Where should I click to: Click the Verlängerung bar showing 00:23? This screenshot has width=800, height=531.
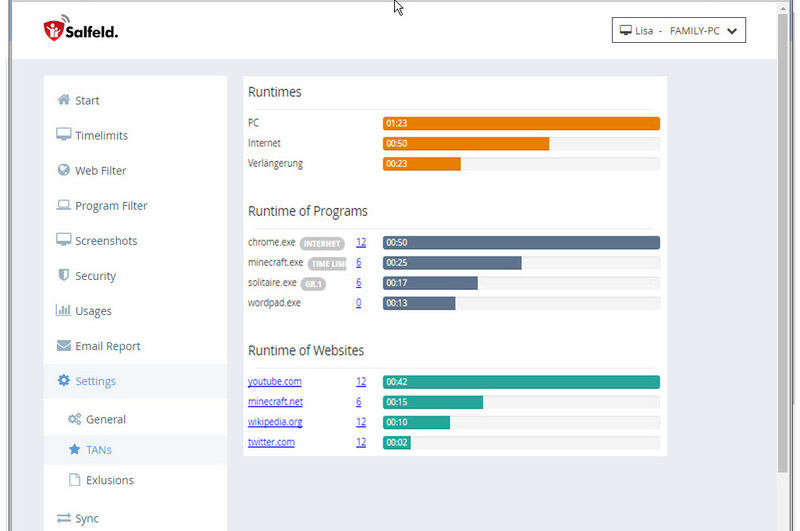[x=421, y=164]
